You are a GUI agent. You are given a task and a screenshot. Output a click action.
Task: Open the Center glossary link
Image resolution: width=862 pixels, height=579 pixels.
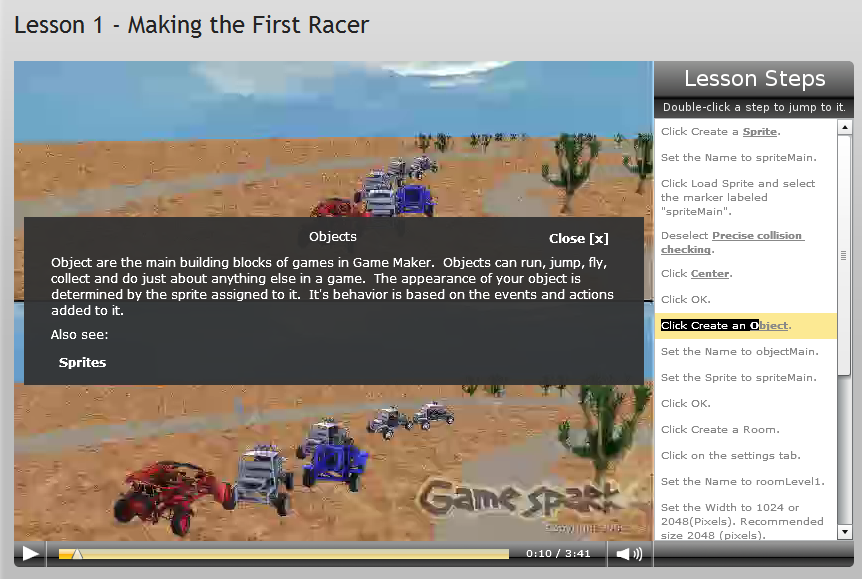710,273
